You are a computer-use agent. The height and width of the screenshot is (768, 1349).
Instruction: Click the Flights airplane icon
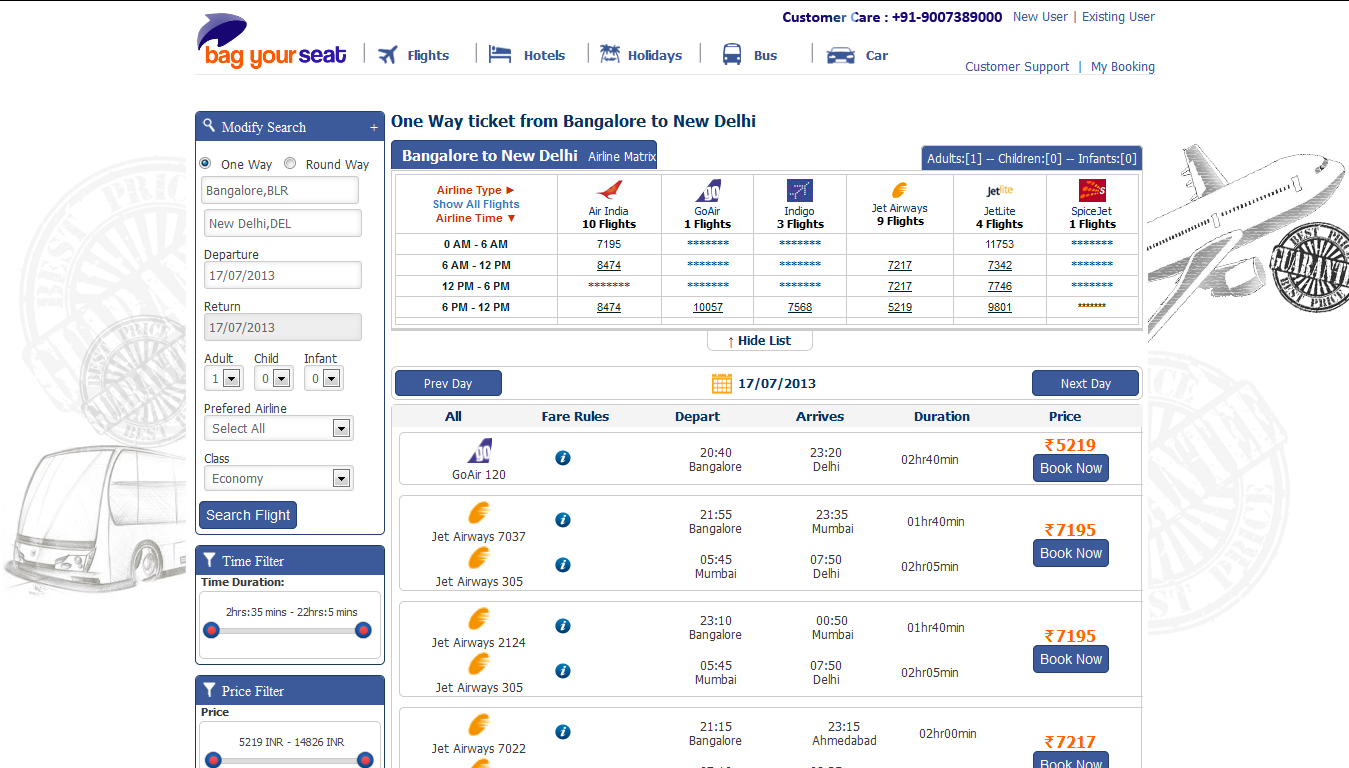pyautogui.click(x=388, y=55)
